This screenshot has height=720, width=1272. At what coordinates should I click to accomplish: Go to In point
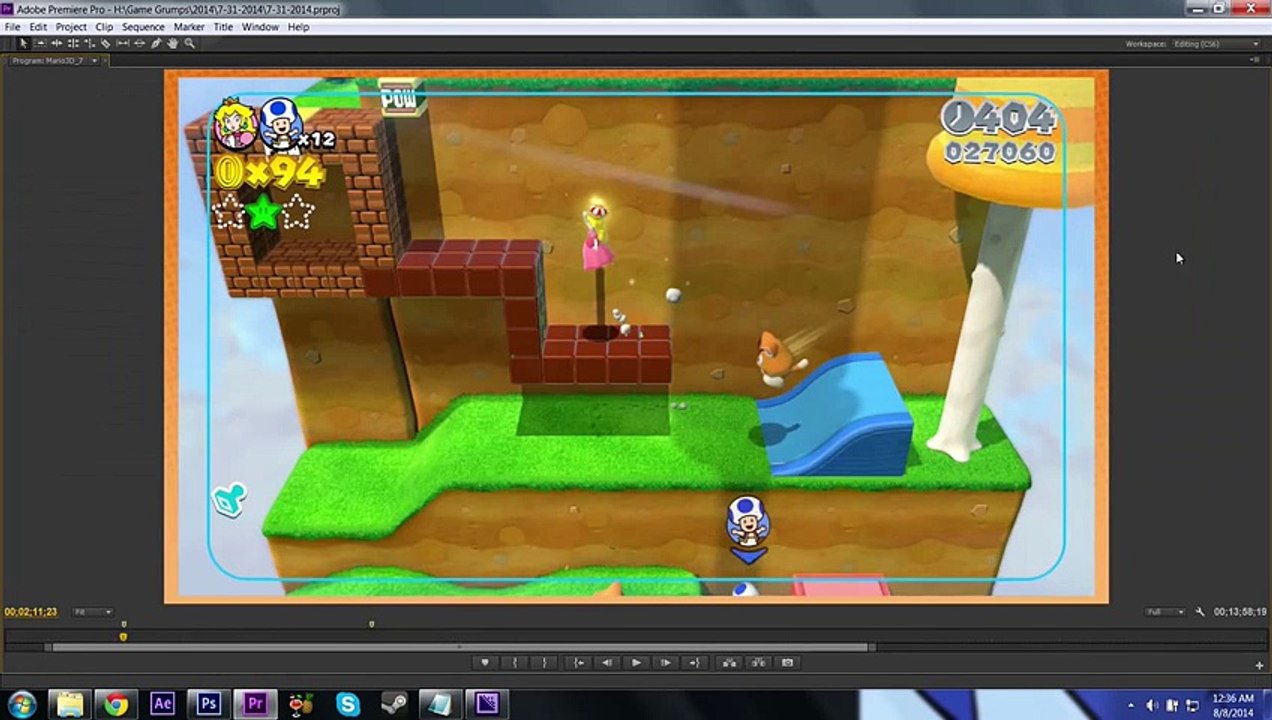(x=579, y=662)
